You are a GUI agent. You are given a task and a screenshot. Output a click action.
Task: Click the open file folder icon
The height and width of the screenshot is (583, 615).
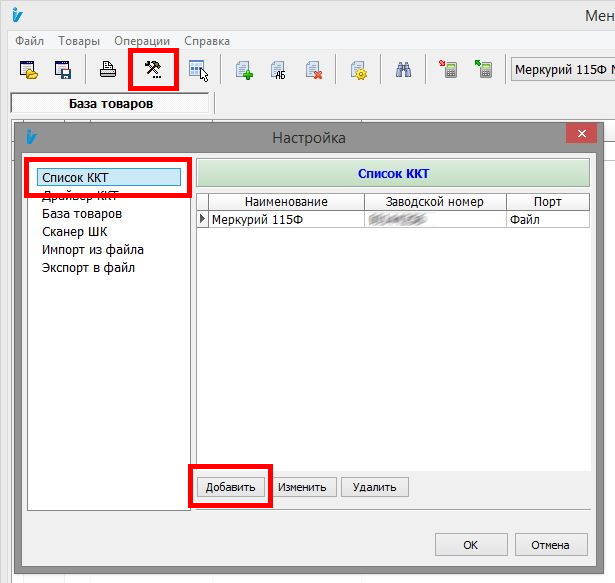coord(29,70)
